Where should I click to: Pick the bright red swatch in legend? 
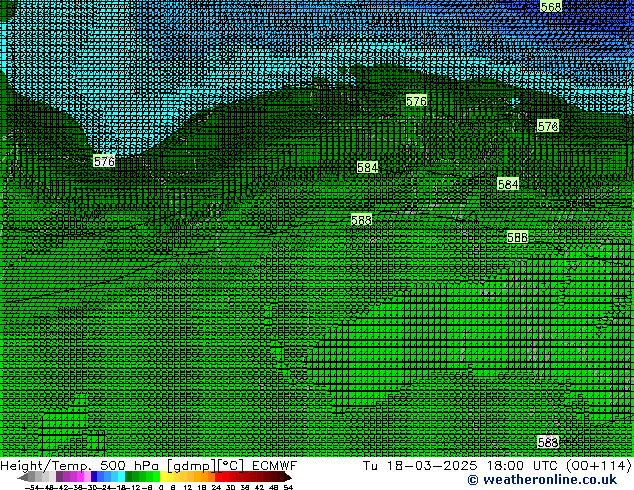[218, 477]
